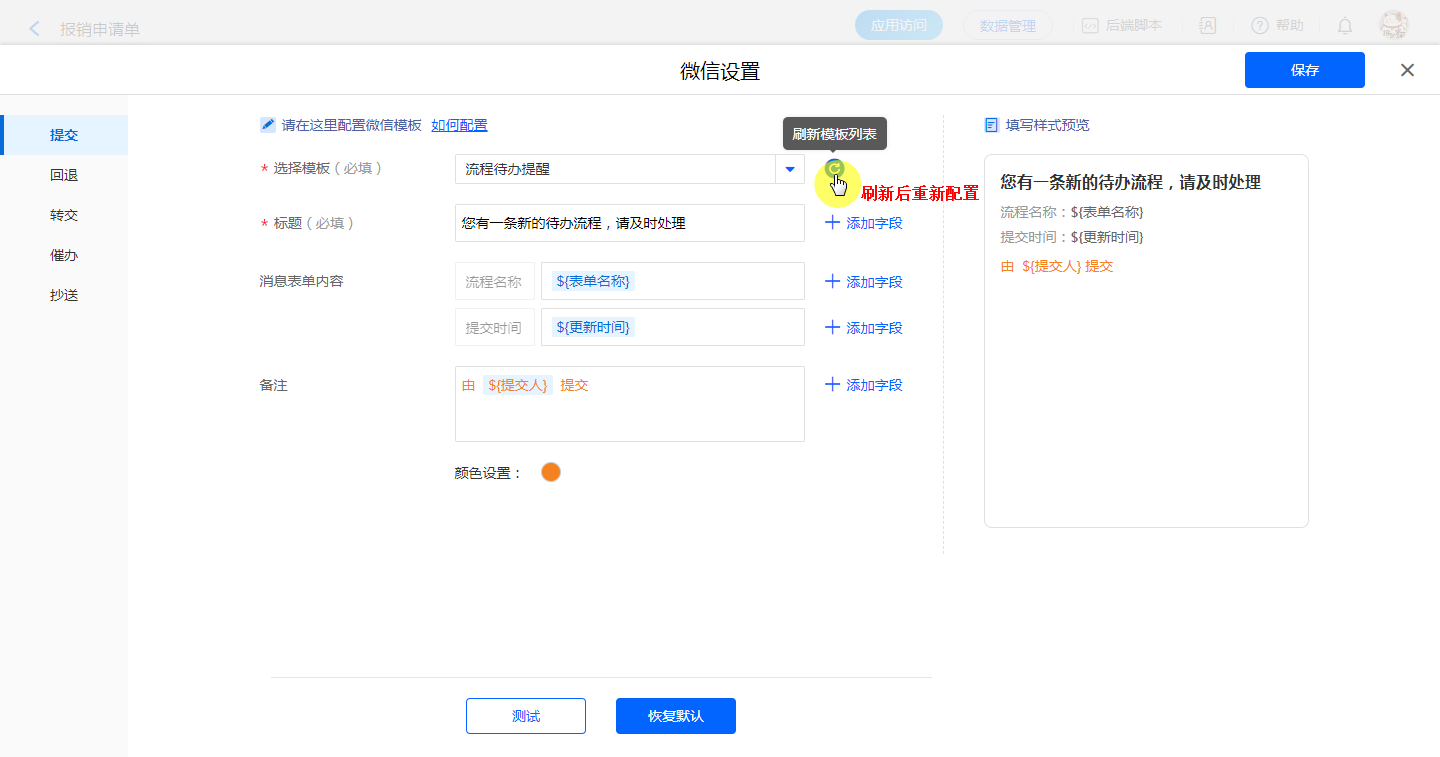Click the blue 保存 button
Screen dimensions: 1440x757
[1304, 70]
